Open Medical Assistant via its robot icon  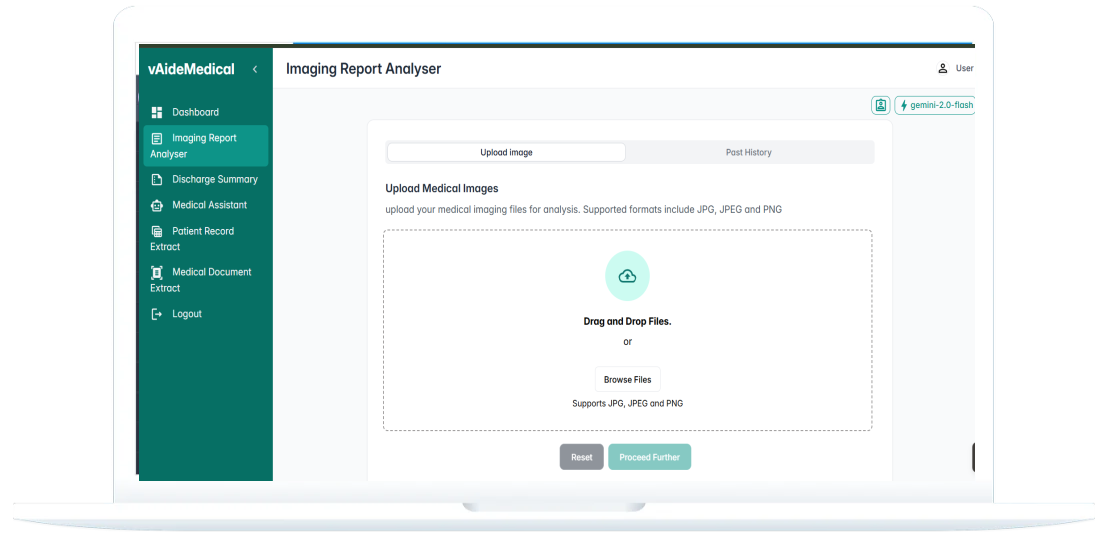tap(156, 205)
